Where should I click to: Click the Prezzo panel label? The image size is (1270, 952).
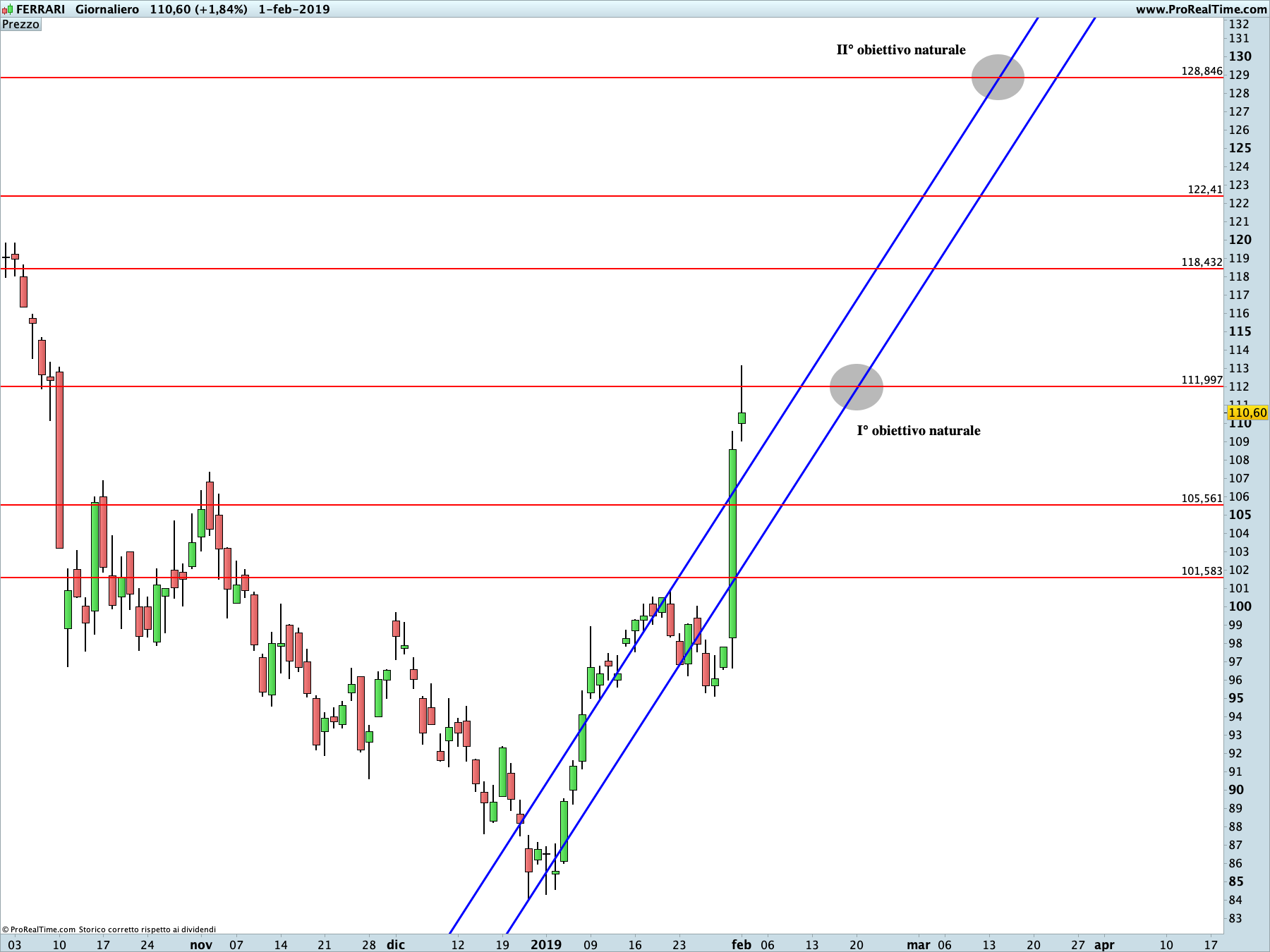[21, 25]
